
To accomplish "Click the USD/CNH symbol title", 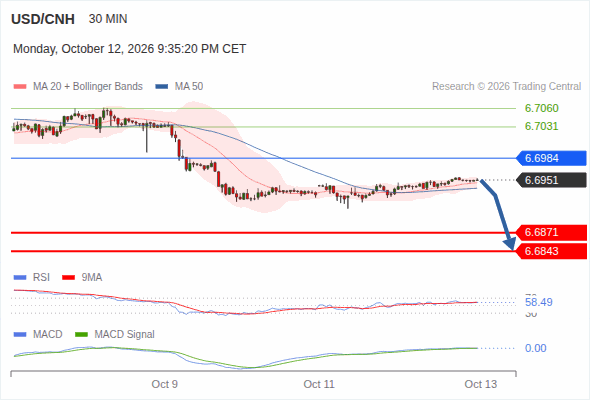I will (43, 19).
